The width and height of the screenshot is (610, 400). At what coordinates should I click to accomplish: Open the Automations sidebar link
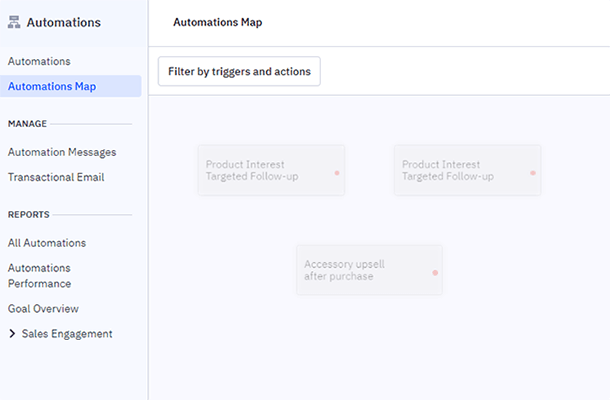point(39,62)
